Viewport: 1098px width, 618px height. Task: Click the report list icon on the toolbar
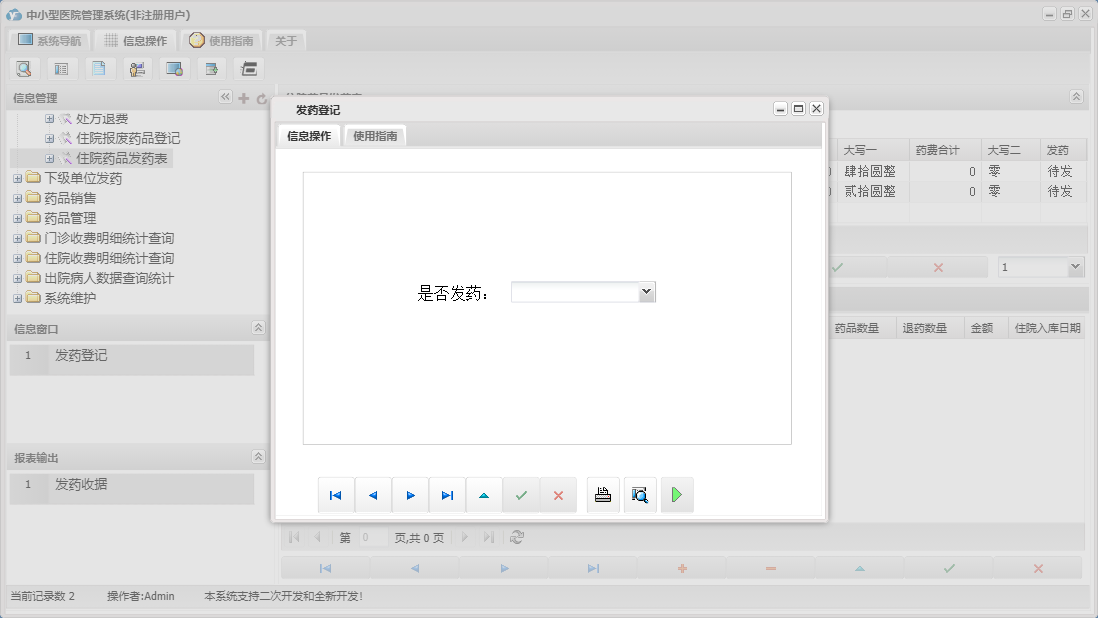[60, 68]
